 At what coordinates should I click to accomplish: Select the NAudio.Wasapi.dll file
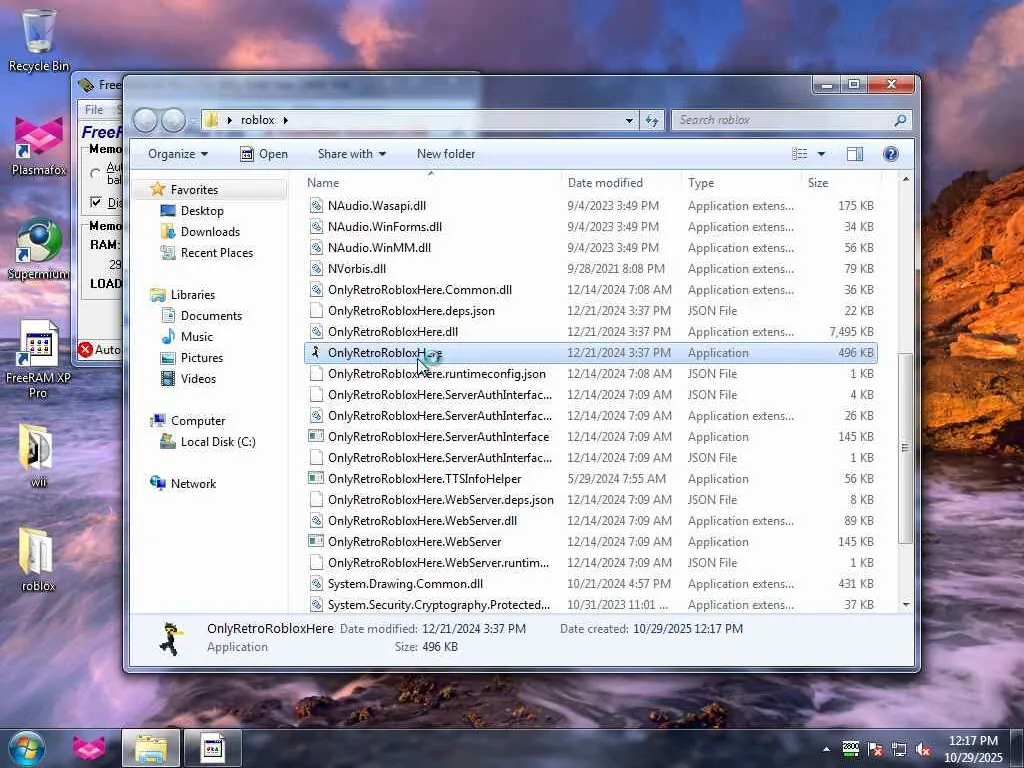coord(590,206)
